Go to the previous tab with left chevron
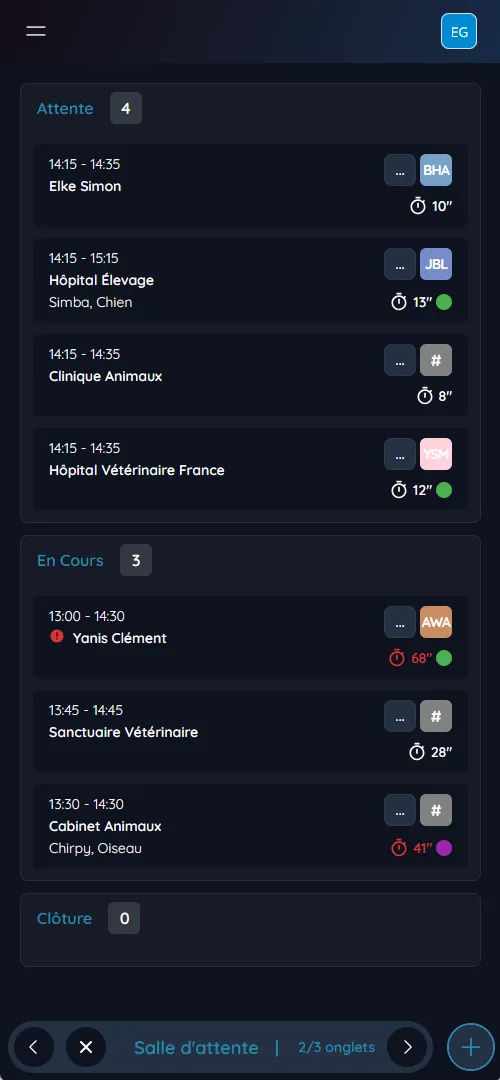 (x=32, y=1047)
